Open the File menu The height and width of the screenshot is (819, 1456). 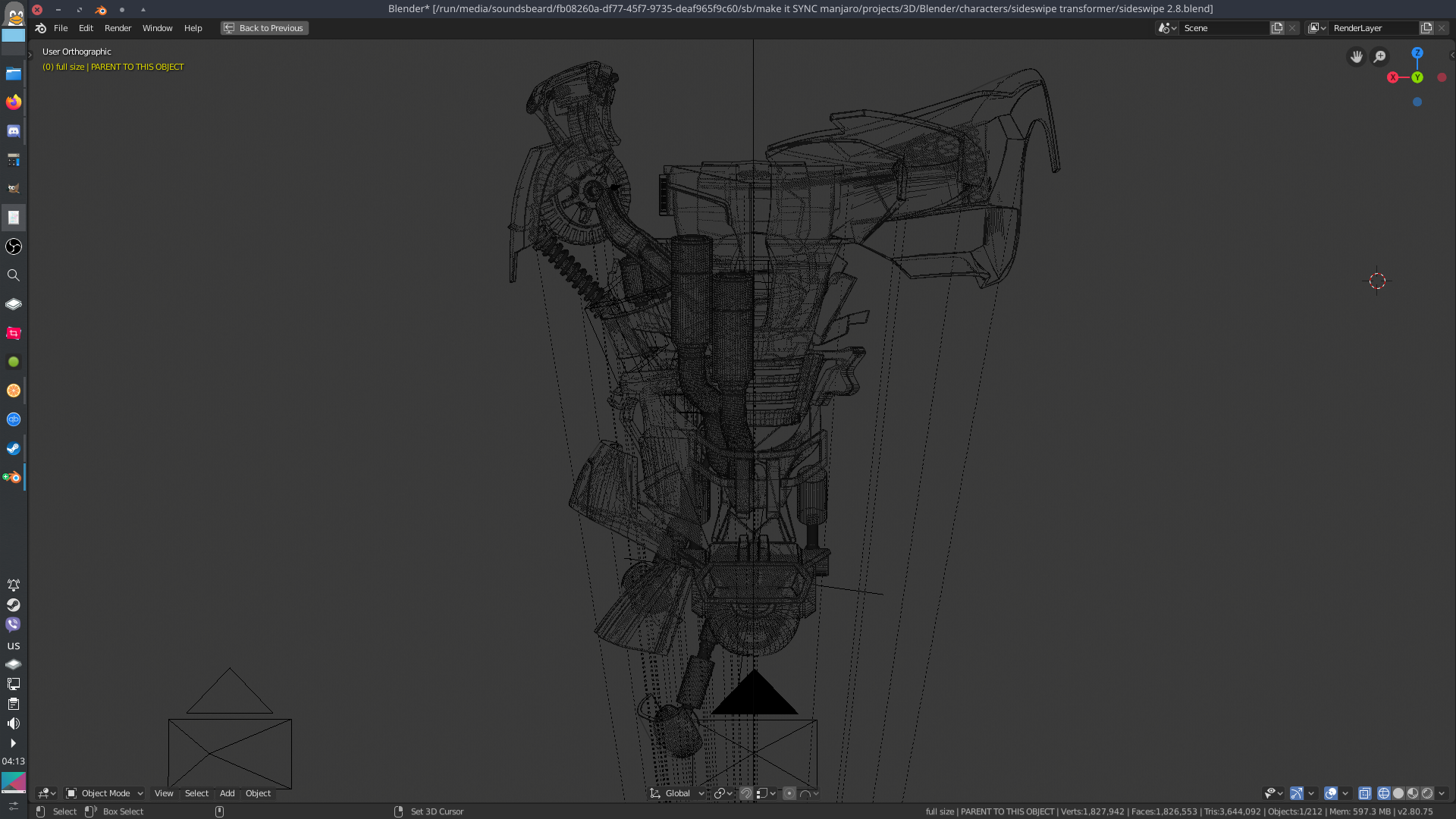(x=61, y=28)
